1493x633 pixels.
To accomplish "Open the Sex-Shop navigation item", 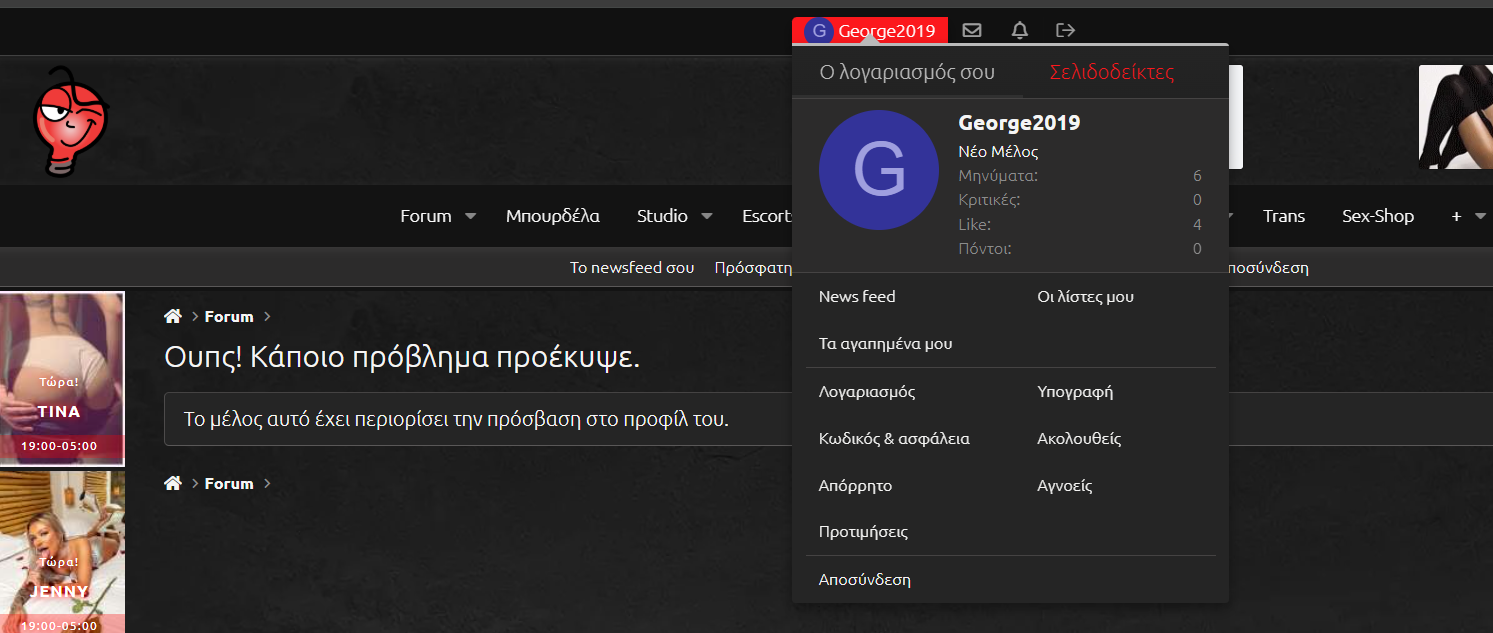I will 1377,216.
